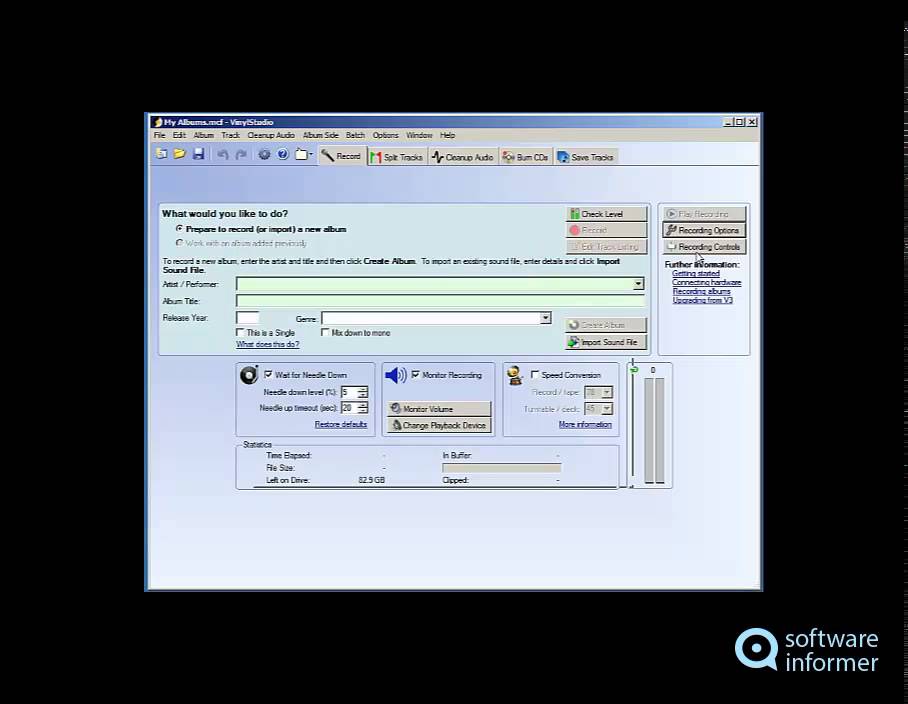Click the blank folder toolbar icon
Screen dimensions: 908x704
[301, 155]
